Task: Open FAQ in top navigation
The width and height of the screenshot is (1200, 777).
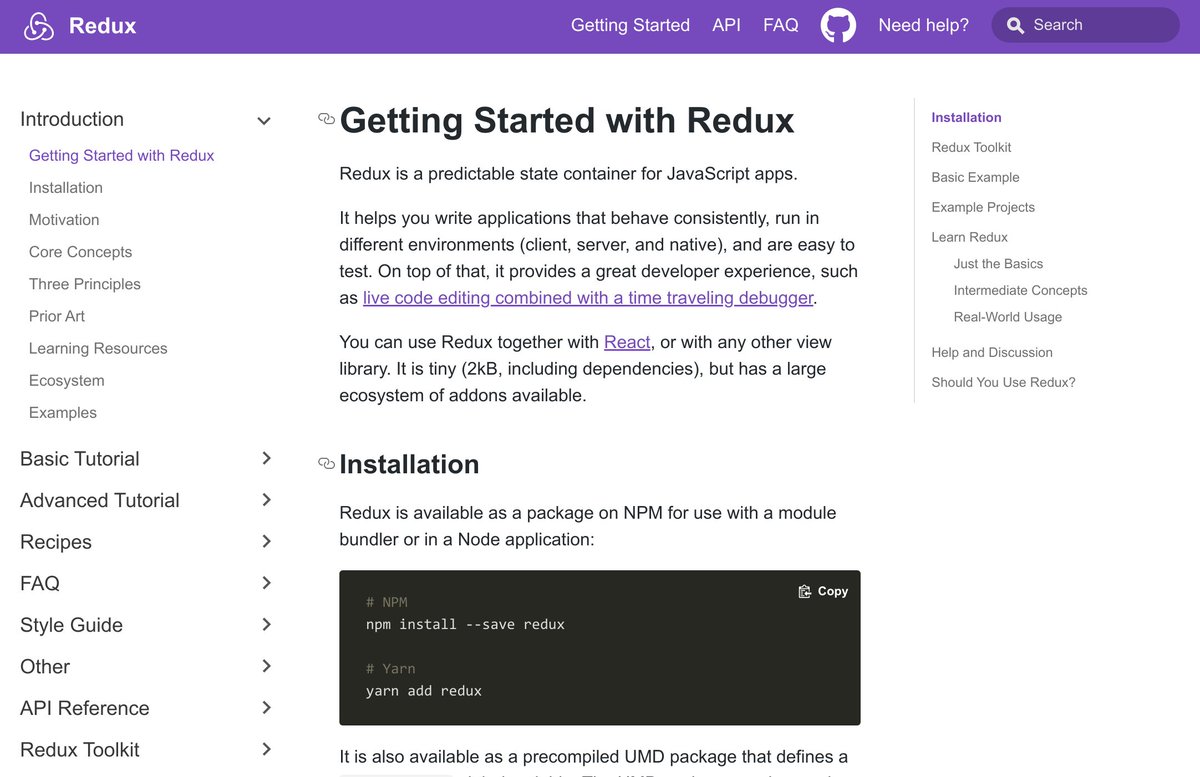Action: coord(781,25)
